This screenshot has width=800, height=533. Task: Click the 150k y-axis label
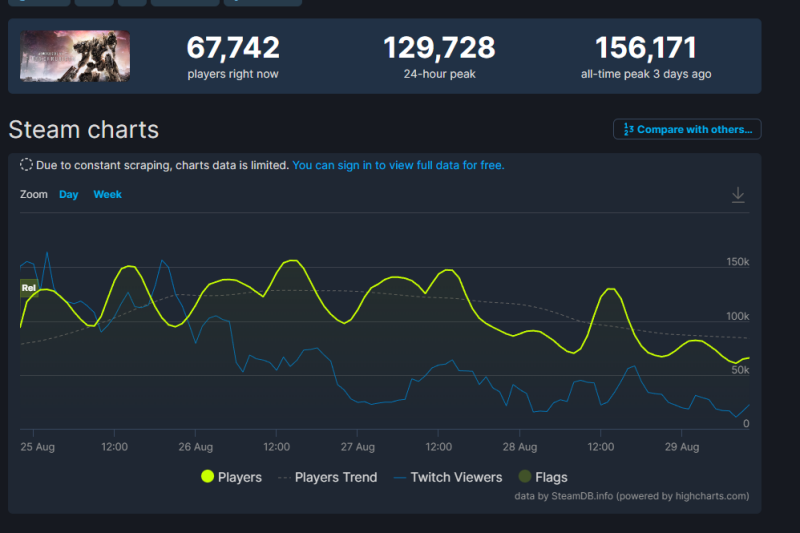[x=738, y=262]
